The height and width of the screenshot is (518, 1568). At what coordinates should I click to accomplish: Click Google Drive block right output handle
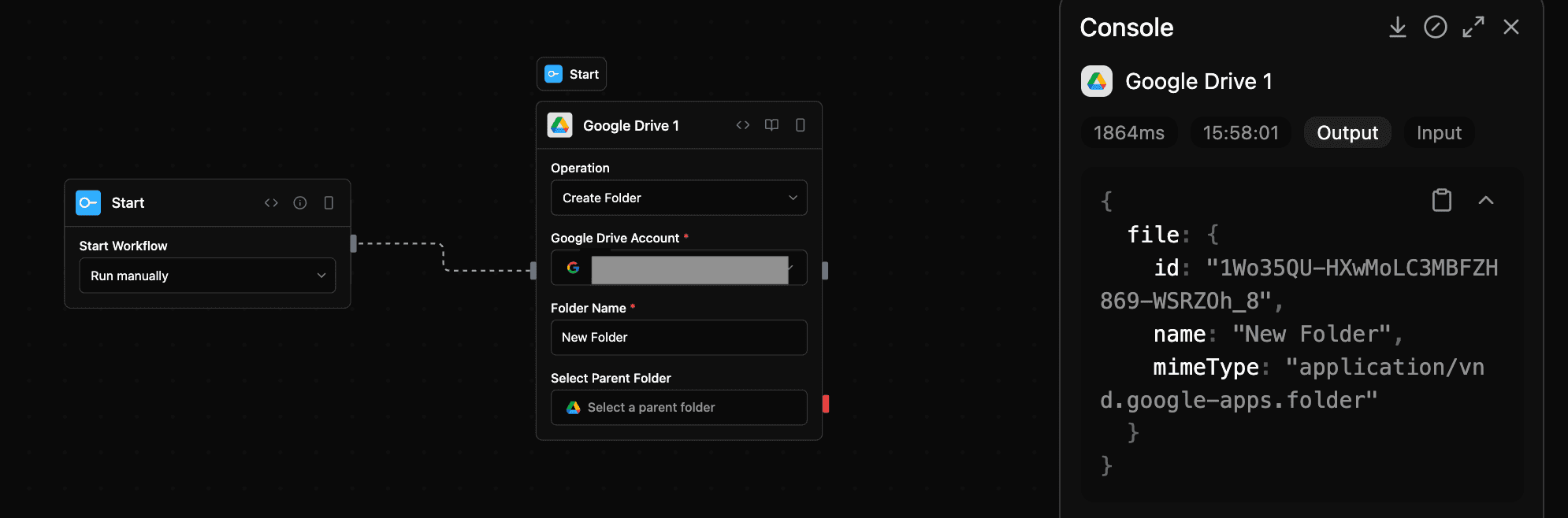pos(825,270)
